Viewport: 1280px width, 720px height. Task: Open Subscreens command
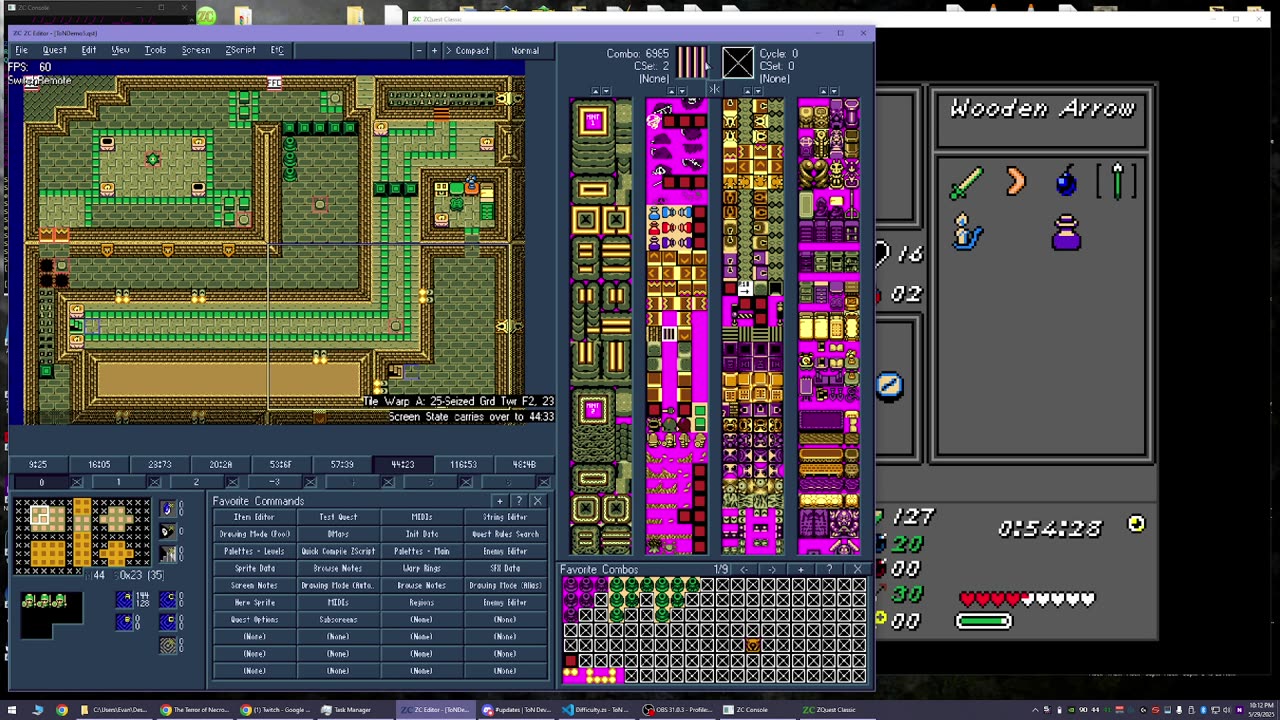[338, 619]
